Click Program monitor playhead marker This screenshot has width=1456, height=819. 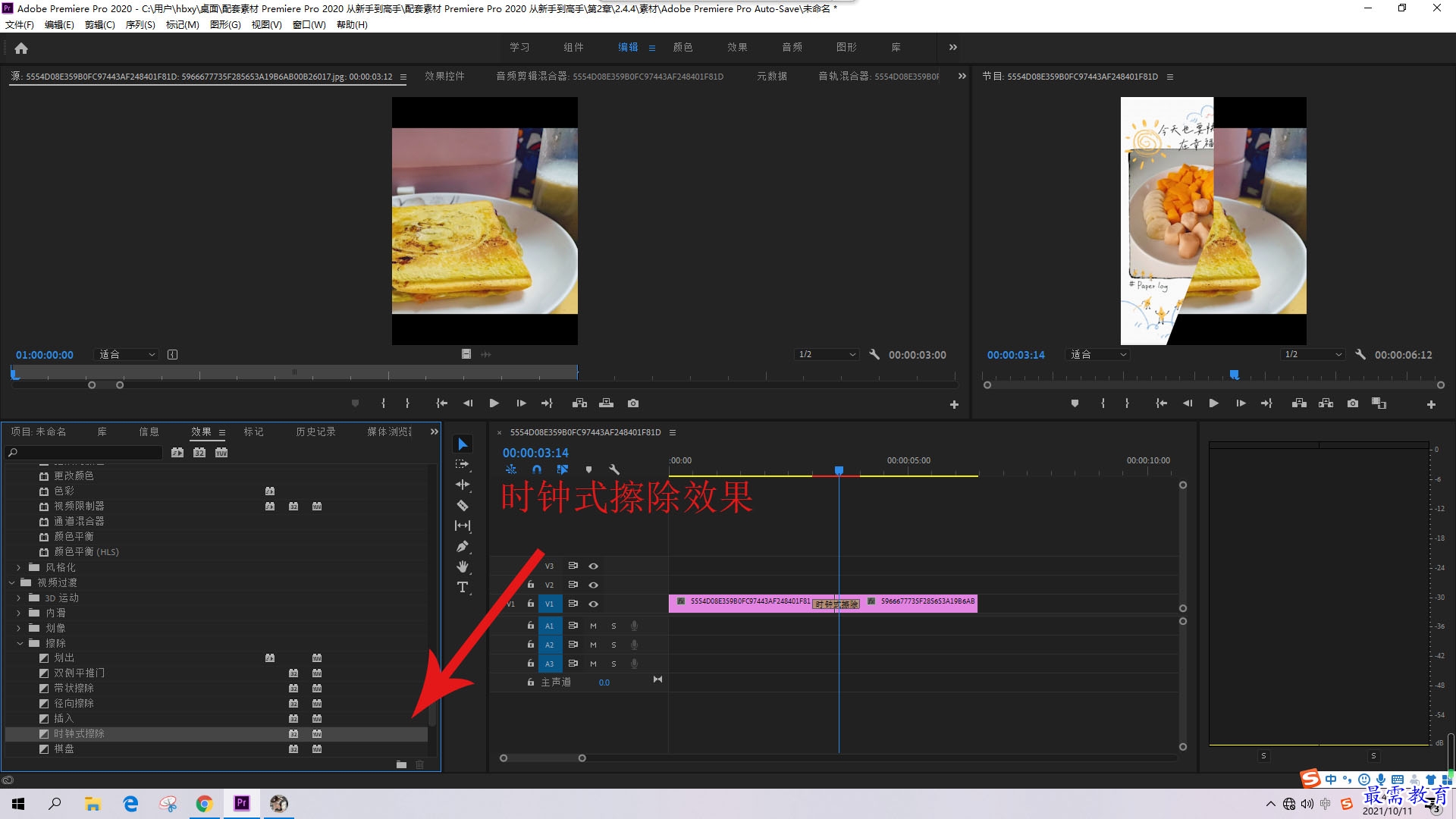(x=1234, y=375)
